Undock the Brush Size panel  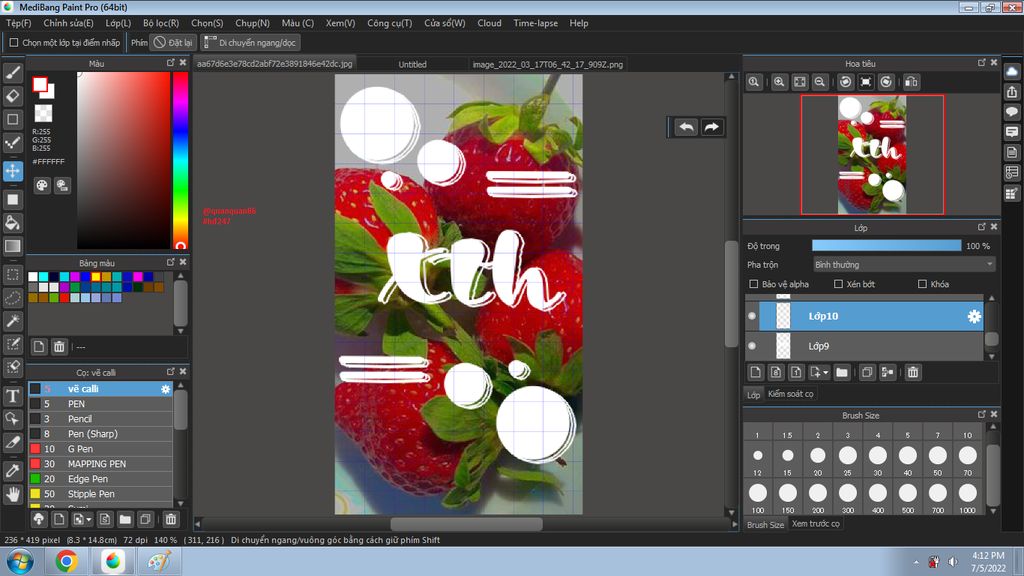(x=982, y=414)
